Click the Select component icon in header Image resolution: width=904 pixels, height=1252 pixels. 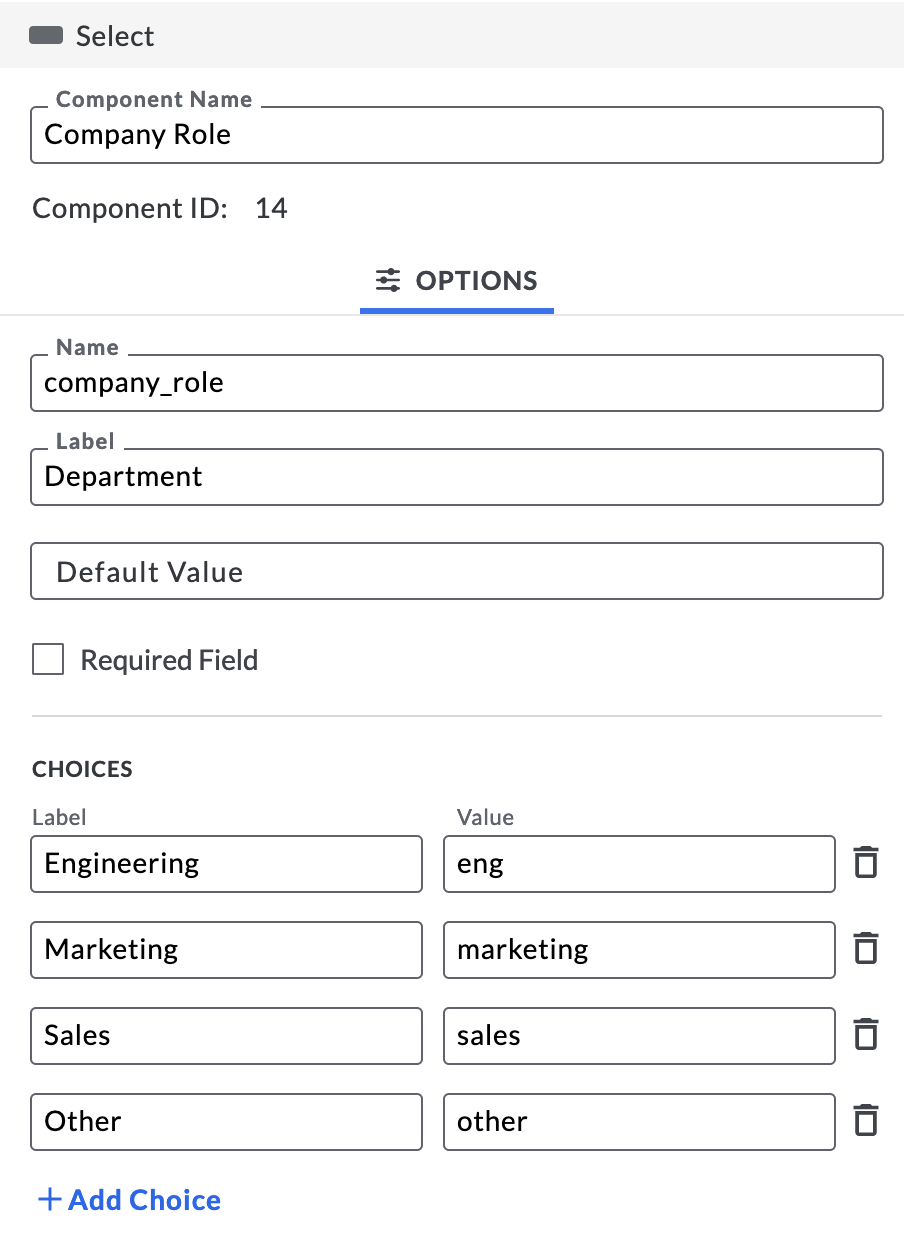[46, 36]
